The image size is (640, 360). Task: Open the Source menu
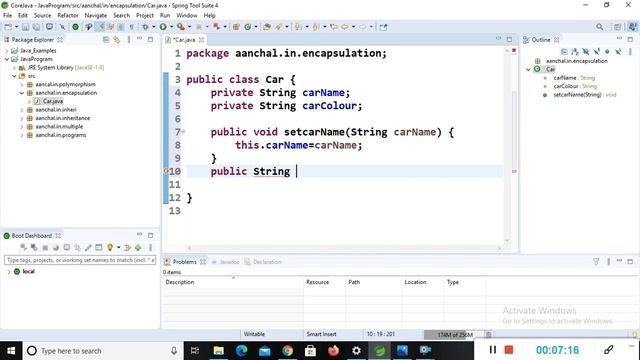click(42, 15)
